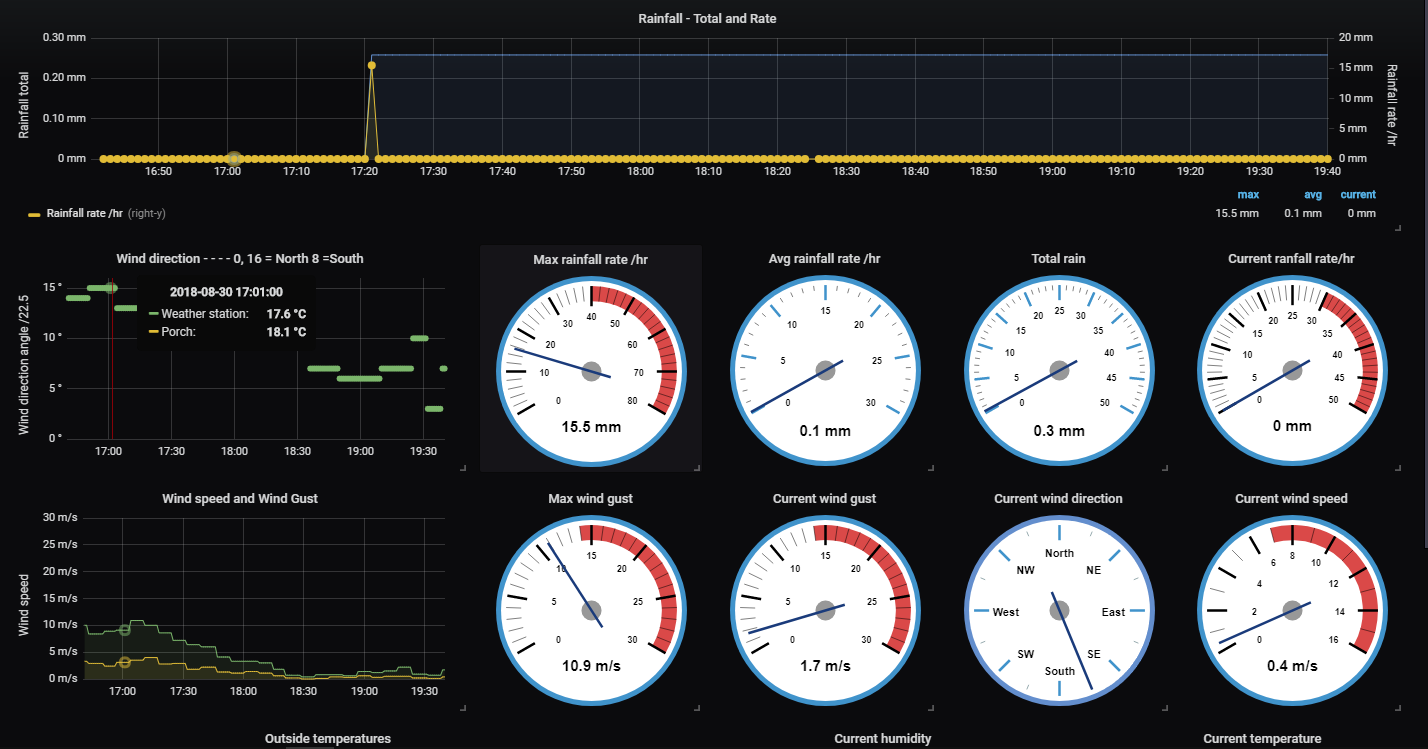Expand the Current wind direction panel title menu
Screen dimensions: 1428x749
(1058, 498)
